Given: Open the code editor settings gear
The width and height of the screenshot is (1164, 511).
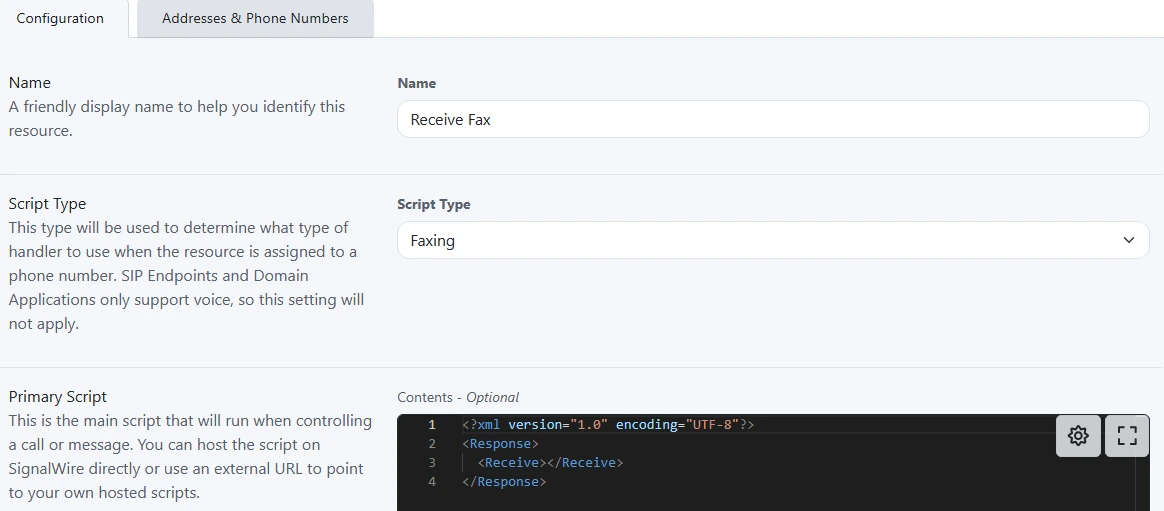Looking at the screenshot, I should pyautogui.click(x=1078, y=435).
